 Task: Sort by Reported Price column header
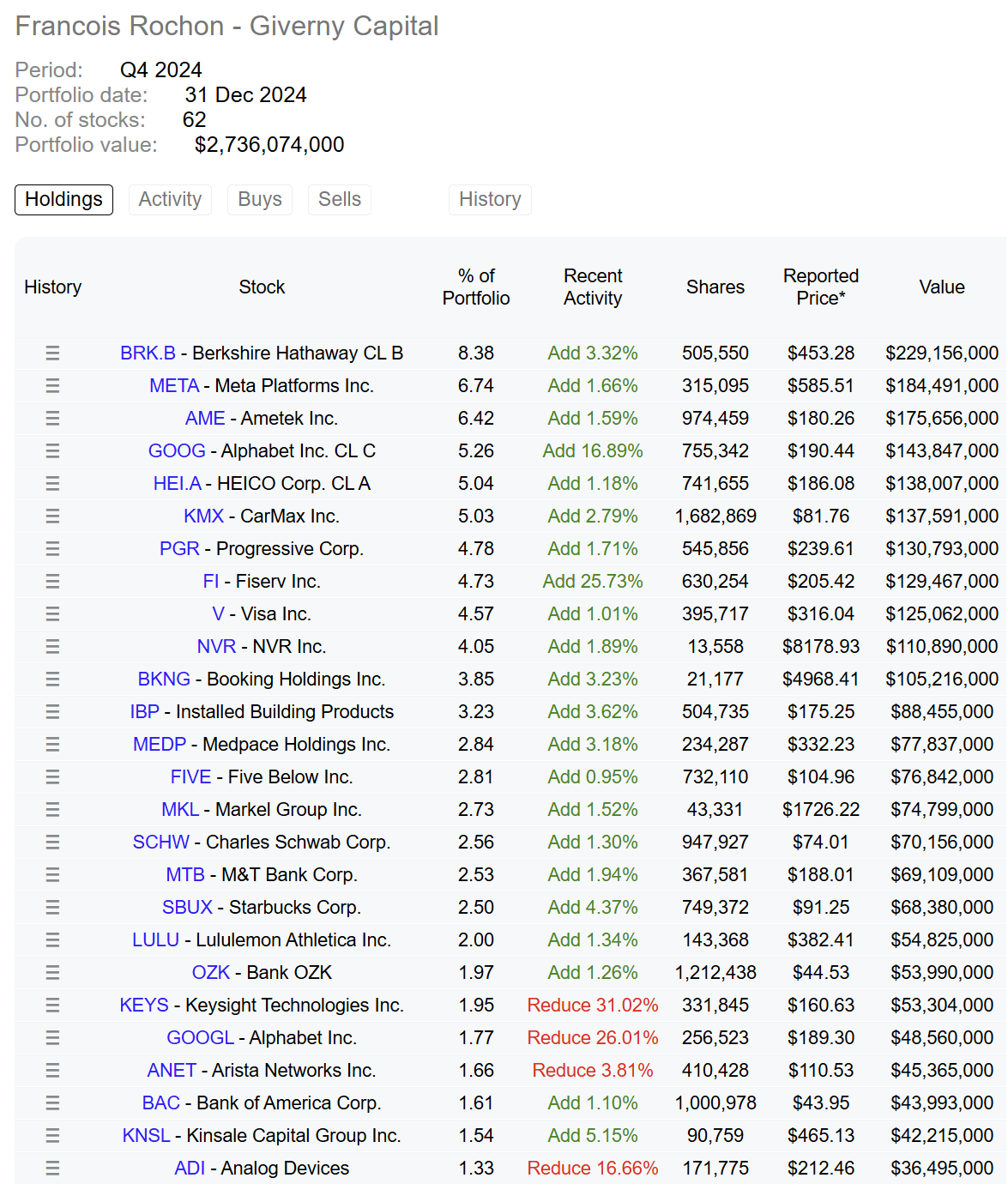coord(821,287)
